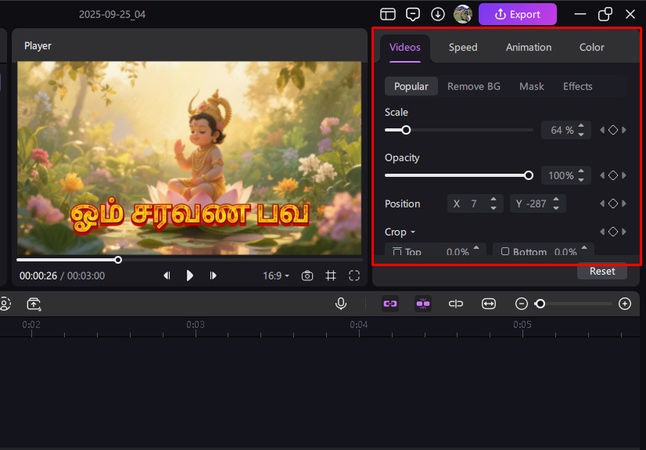Add keyframe diamond for Scale
This screenshot has width=646, height=450.
pyautogui.click(x=613, y=130)
